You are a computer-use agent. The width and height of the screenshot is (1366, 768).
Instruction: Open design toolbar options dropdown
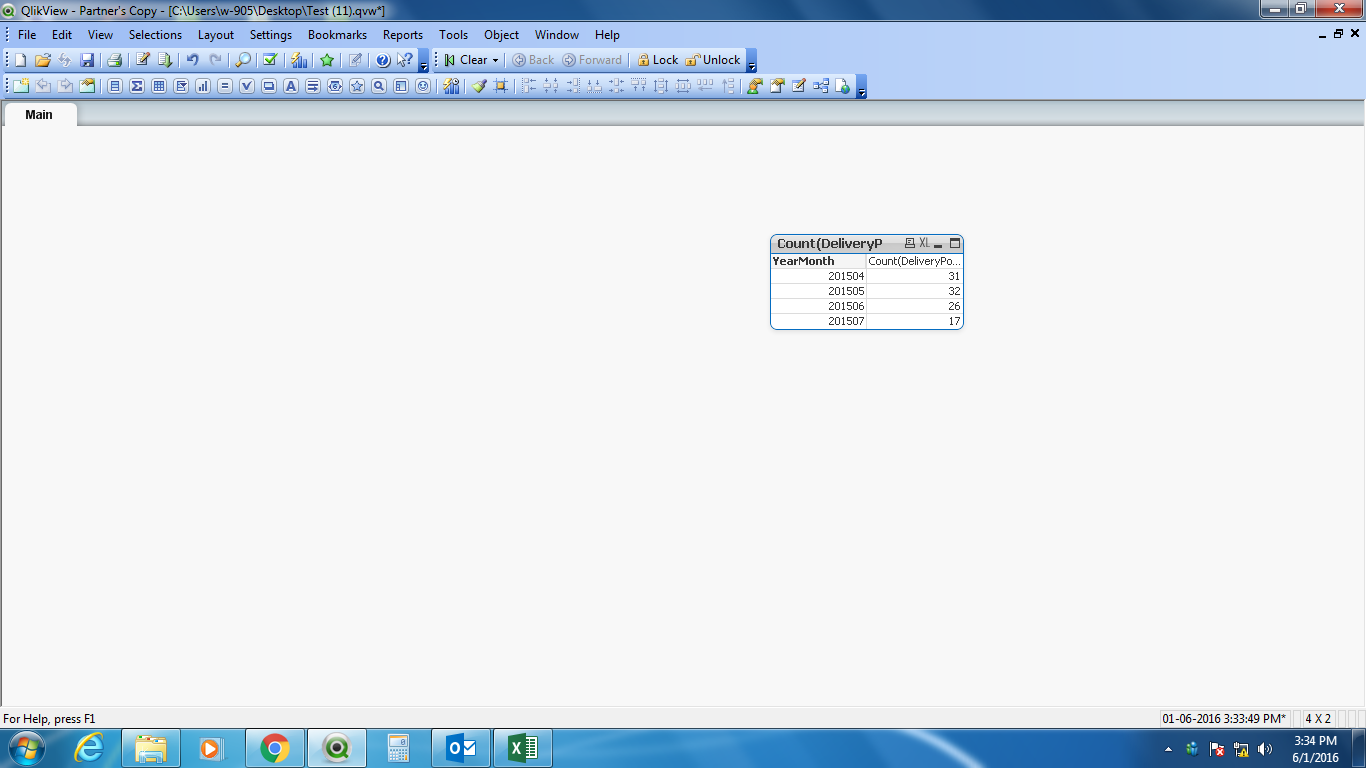(x=862, y=87)
